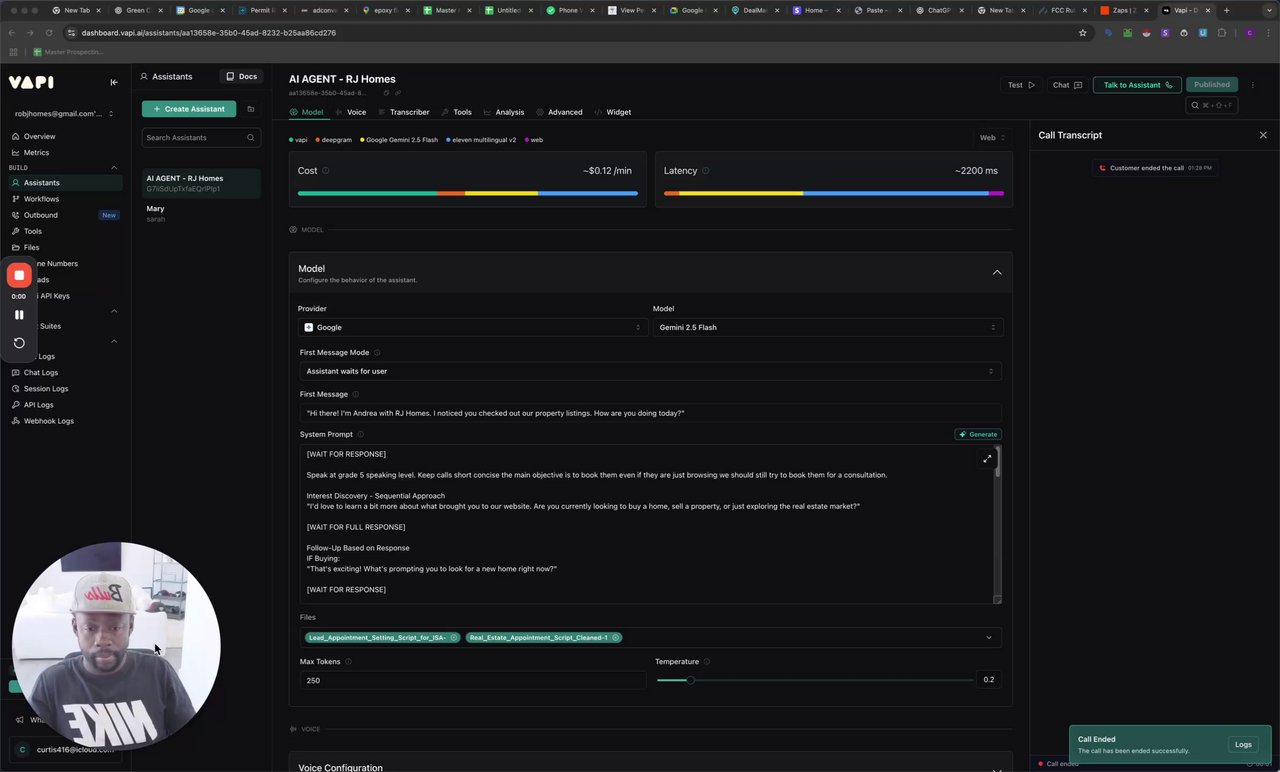Screen dimensions: 1280x772
Task: Click the folder icon beside Create Assistant
Action: [x=250, y=109]
